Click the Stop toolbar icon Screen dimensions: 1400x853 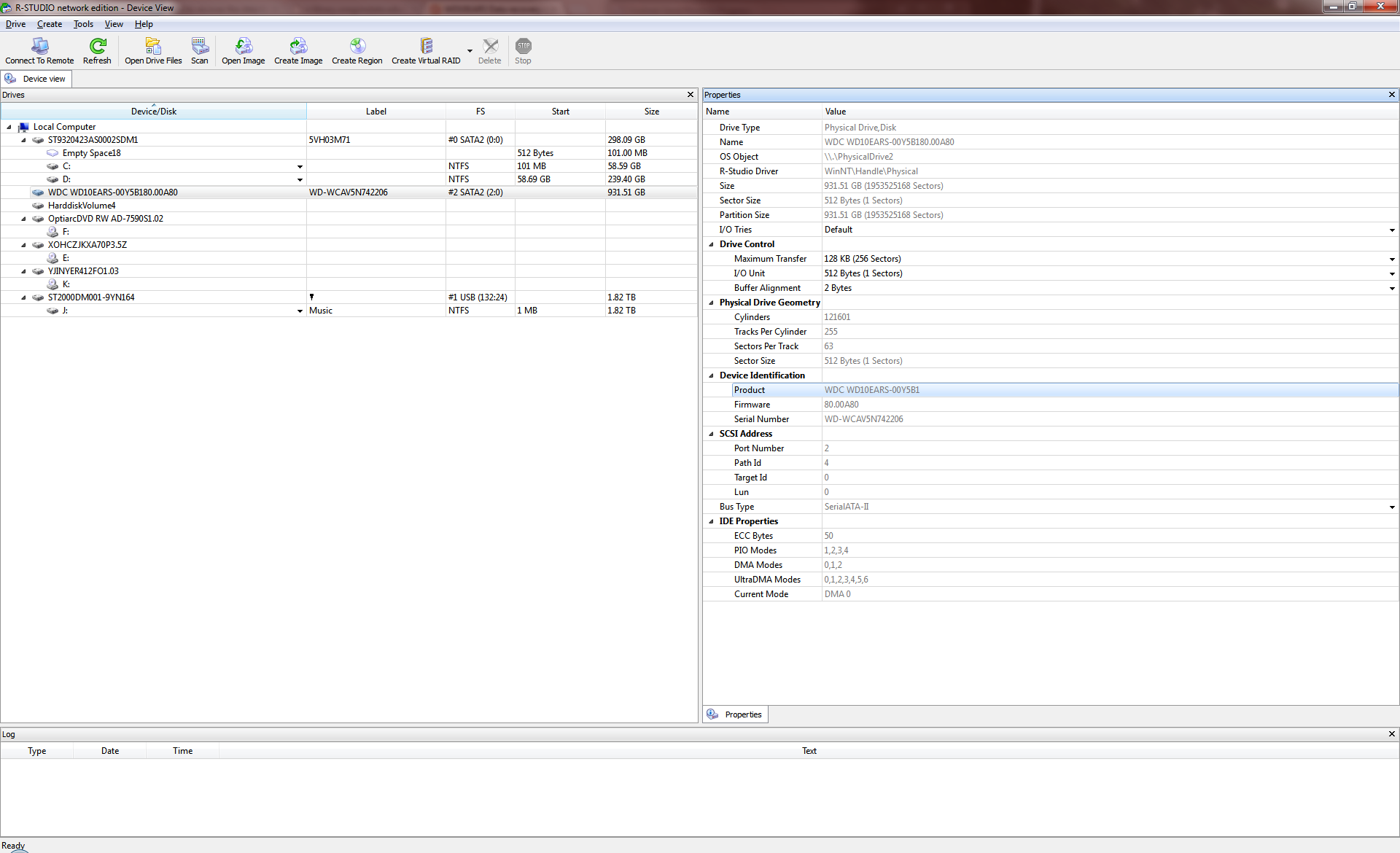(x=523, y=46)
